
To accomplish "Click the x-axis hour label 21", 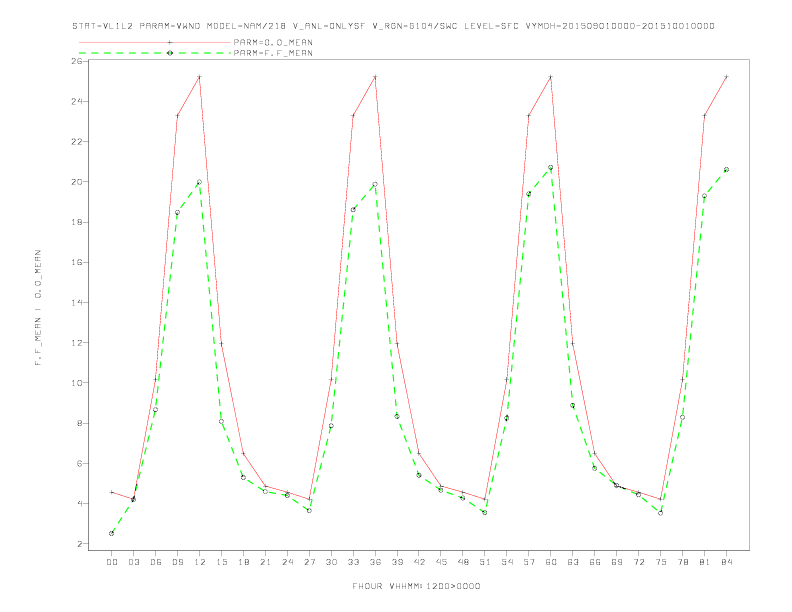I will (x=265, y=562).
